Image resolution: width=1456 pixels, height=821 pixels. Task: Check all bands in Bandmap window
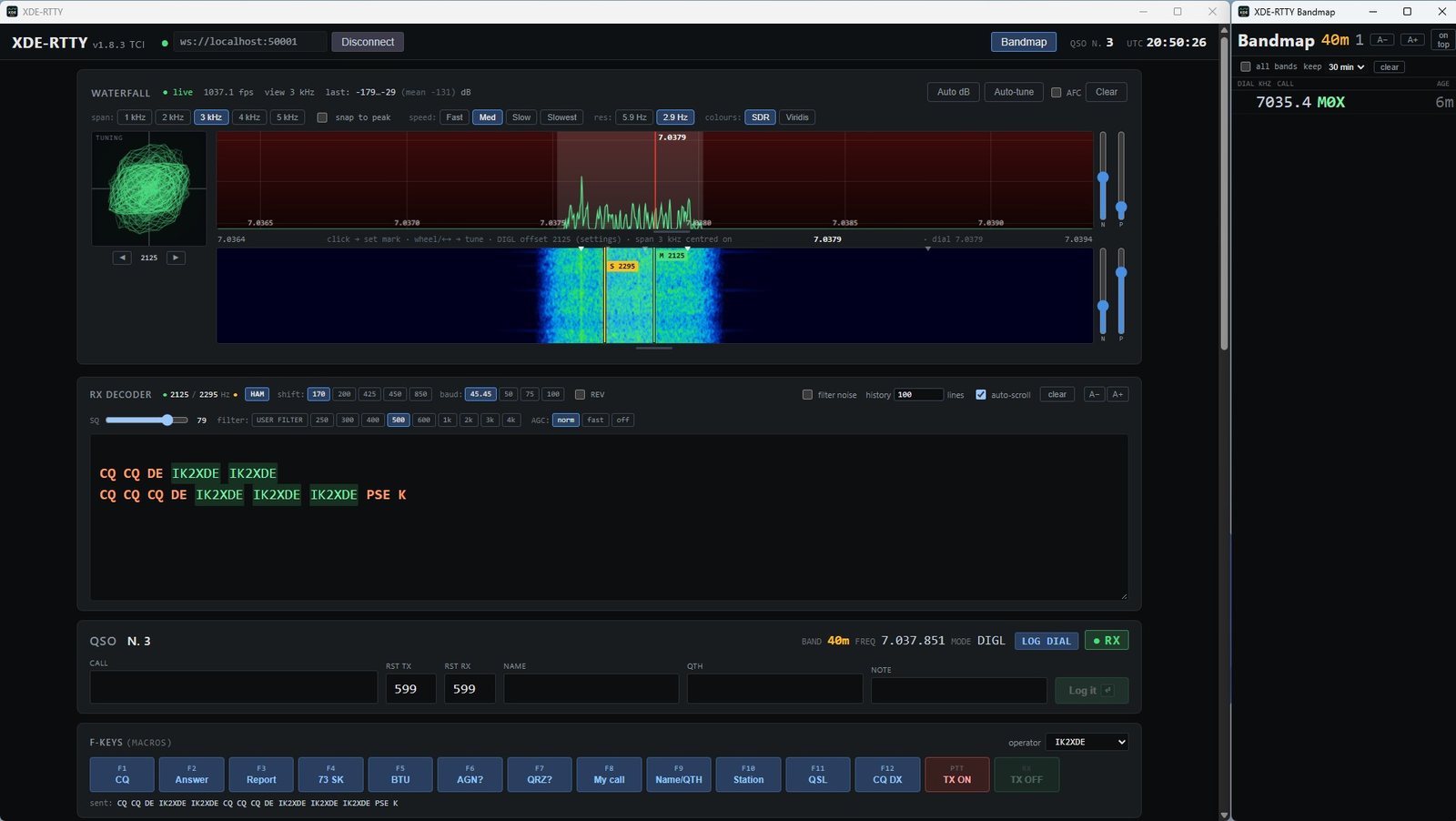point(1246,66)
